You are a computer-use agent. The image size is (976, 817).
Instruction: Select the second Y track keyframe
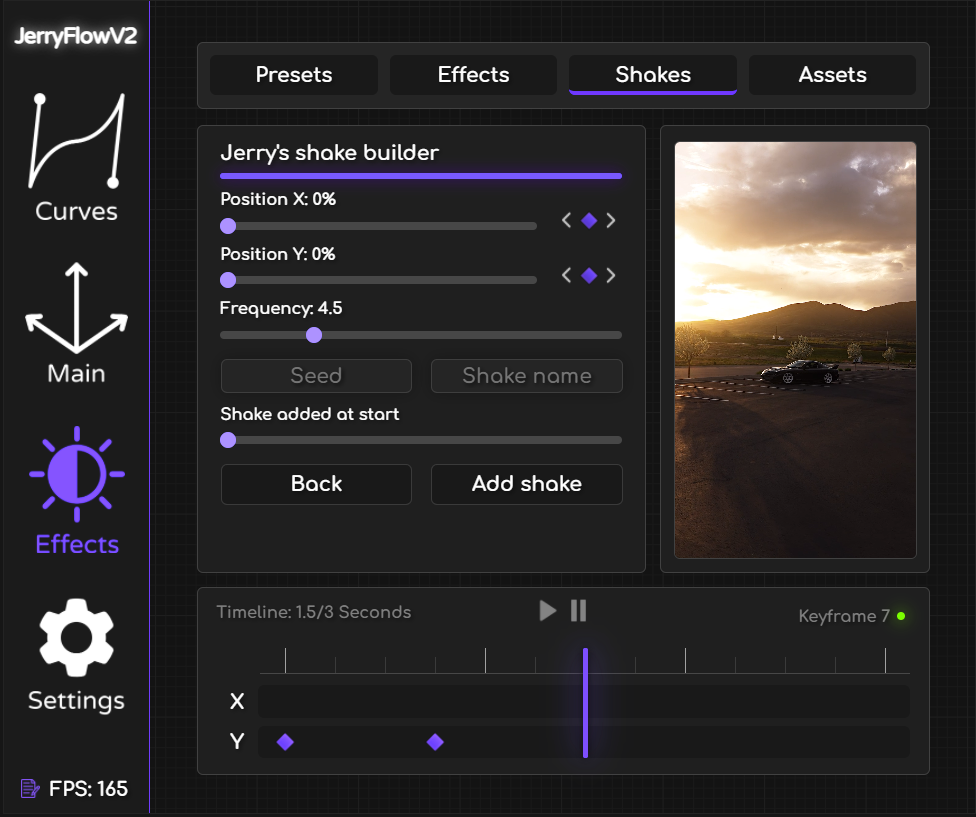click(435, 742)
